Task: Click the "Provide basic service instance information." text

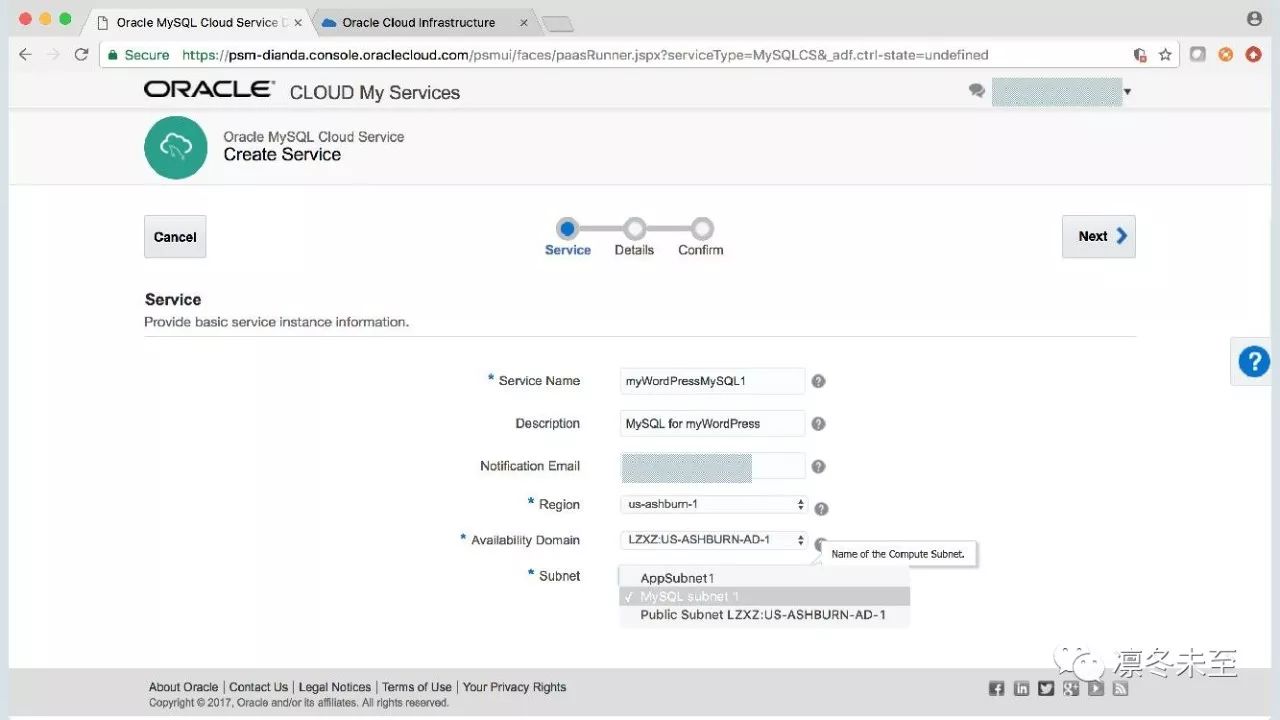Action: point(277,322)
